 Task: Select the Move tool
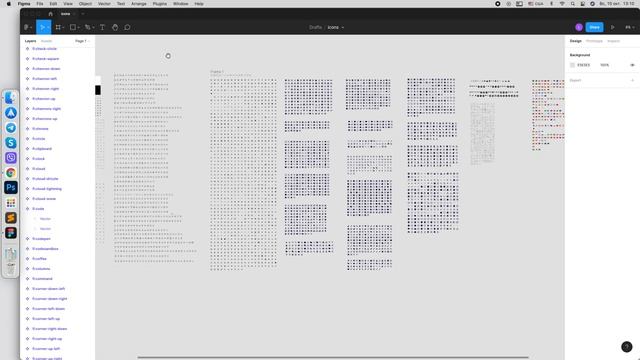(41, 27)
